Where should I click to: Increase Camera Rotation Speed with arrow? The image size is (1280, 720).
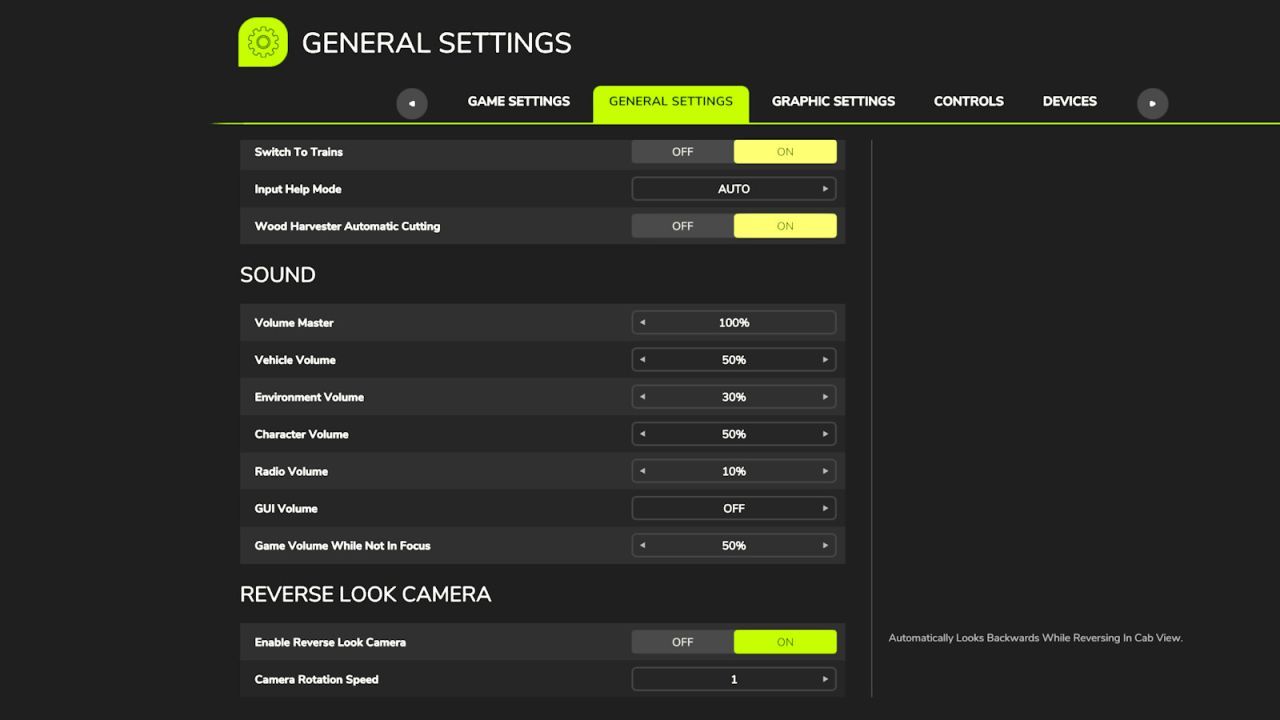(825, 679)
